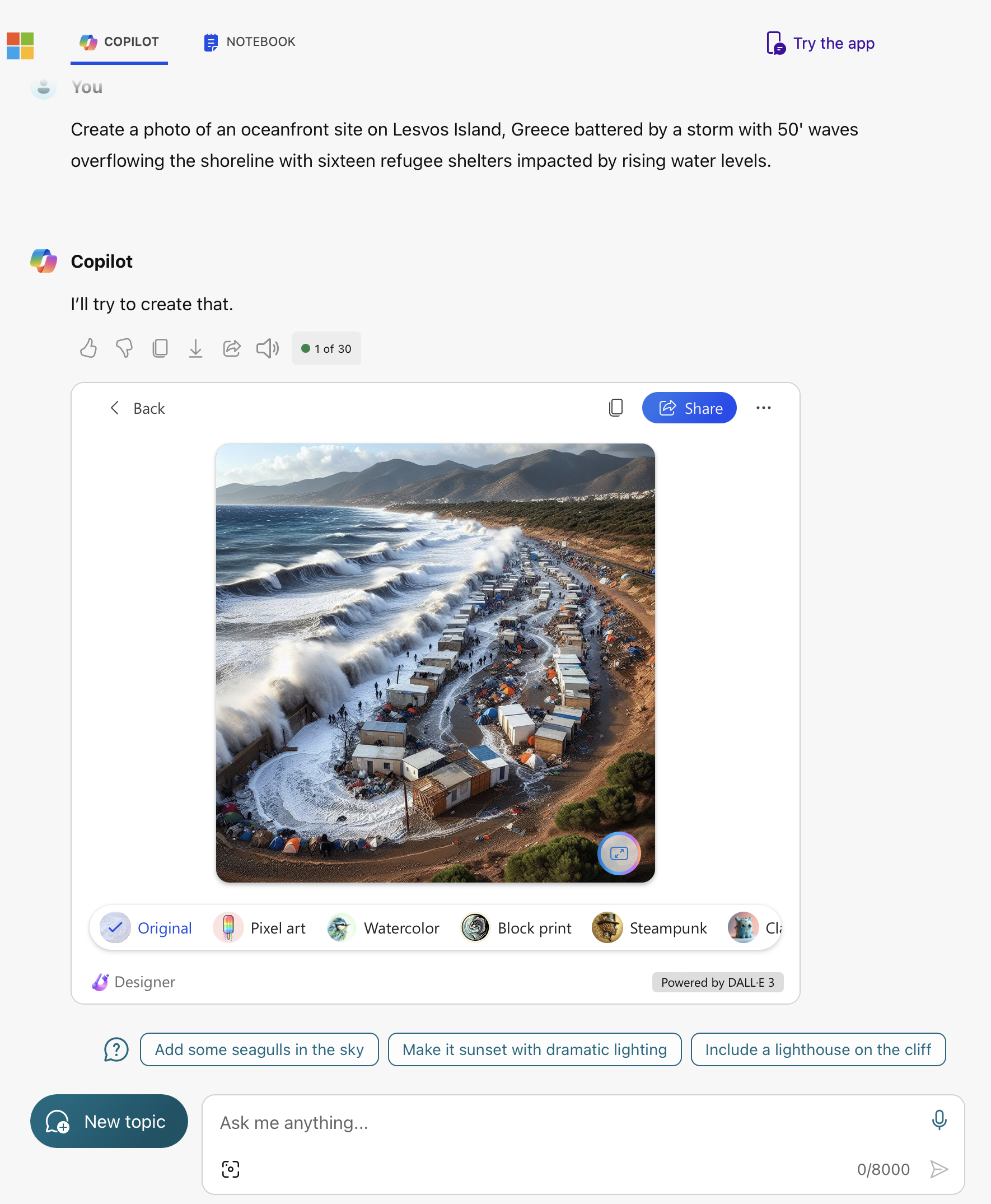Expand the generated image to full view
Screen dimensions: 991x1204
(x=619, y=853)
